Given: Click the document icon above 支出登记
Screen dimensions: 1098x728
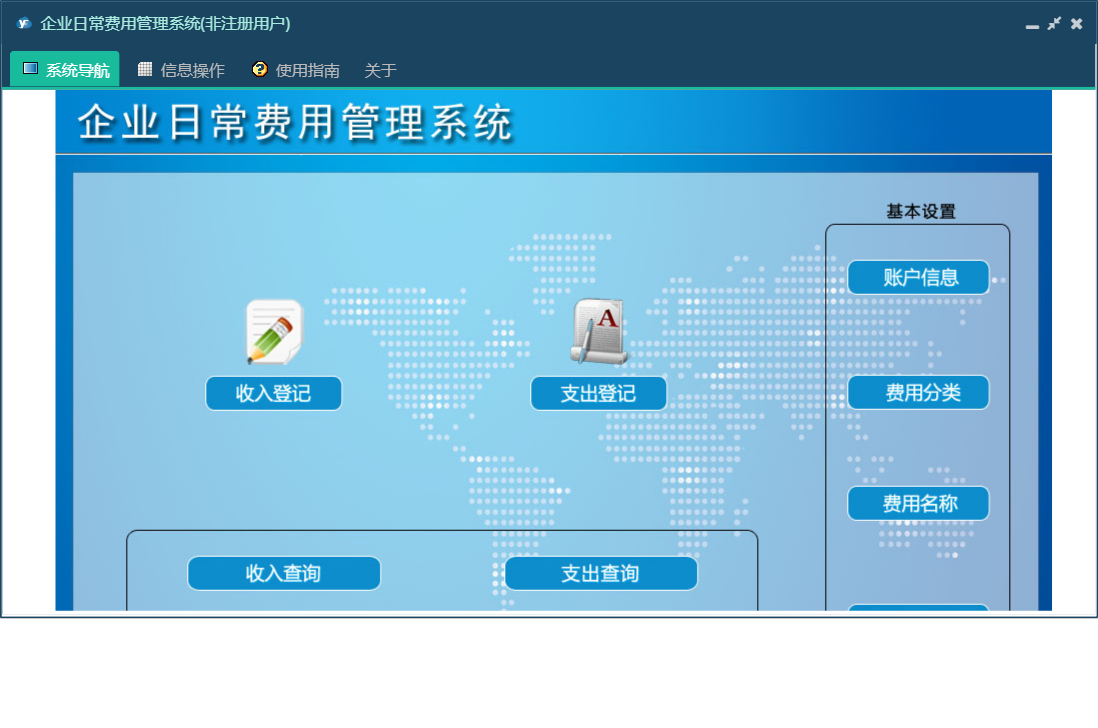Looking at the screenshot, I should pos(599,331).
